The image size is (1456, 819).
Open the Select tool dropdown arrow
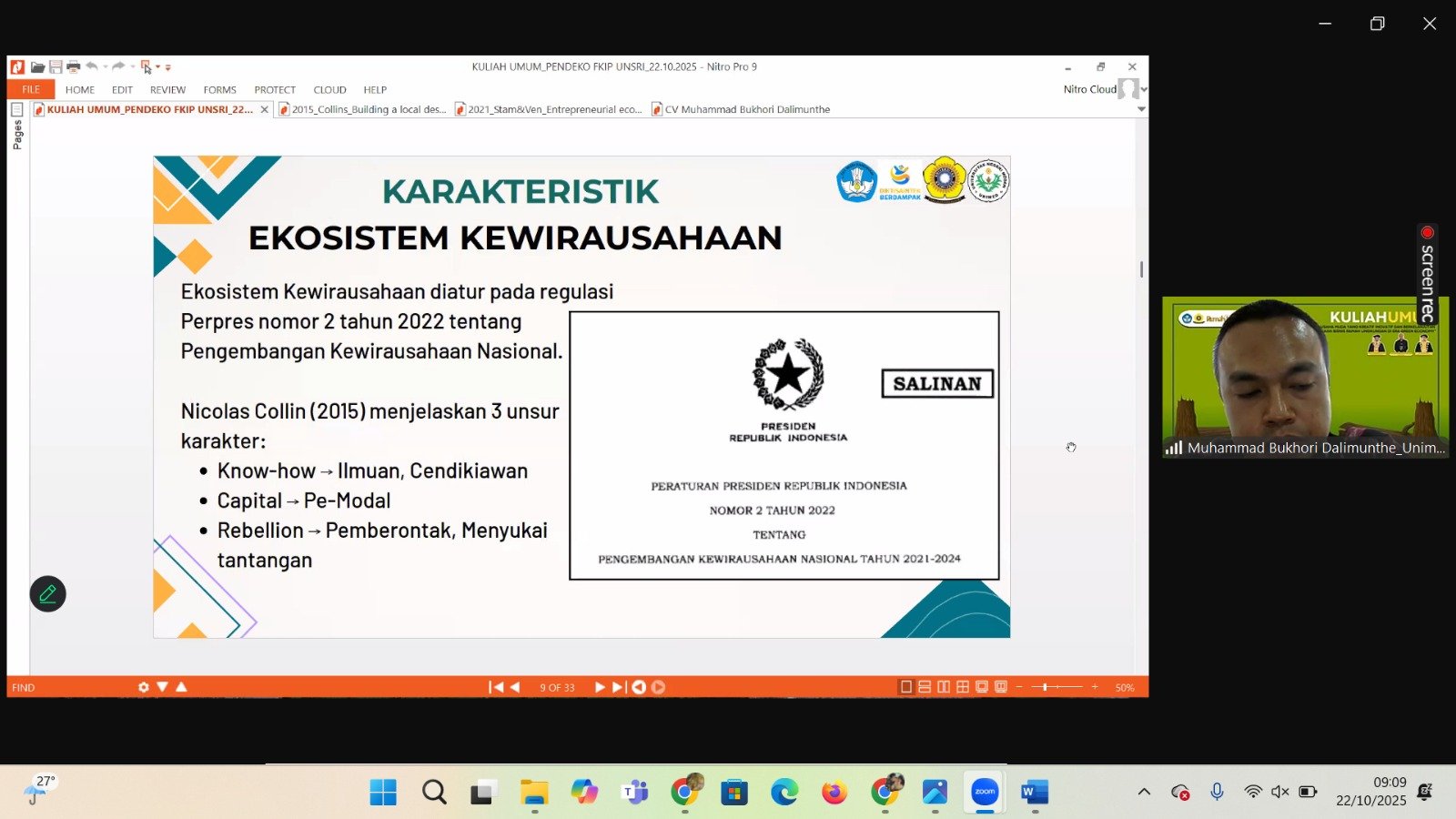click(157, 67)
